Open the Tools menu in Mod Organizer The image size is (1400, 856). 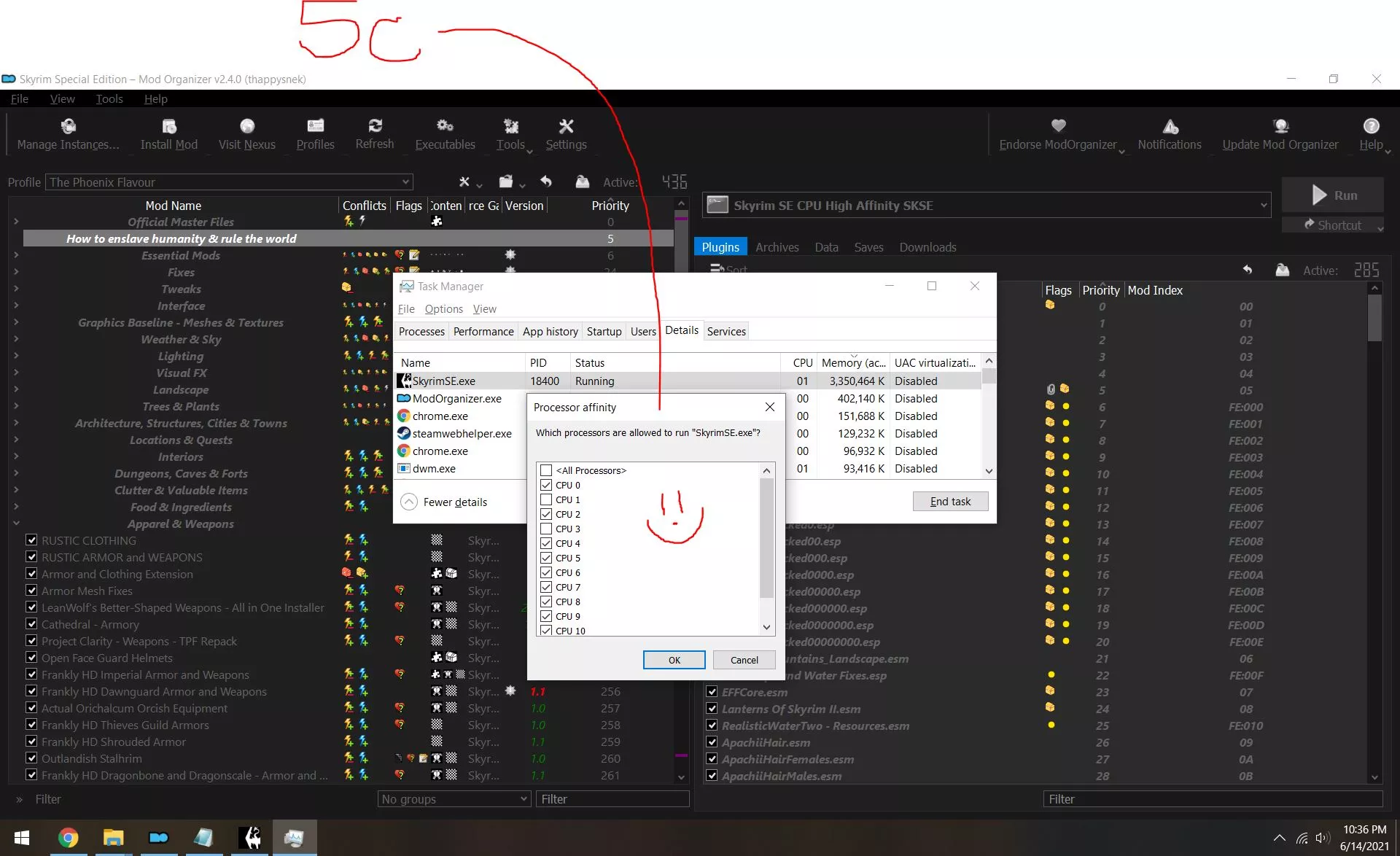(109, 98)
